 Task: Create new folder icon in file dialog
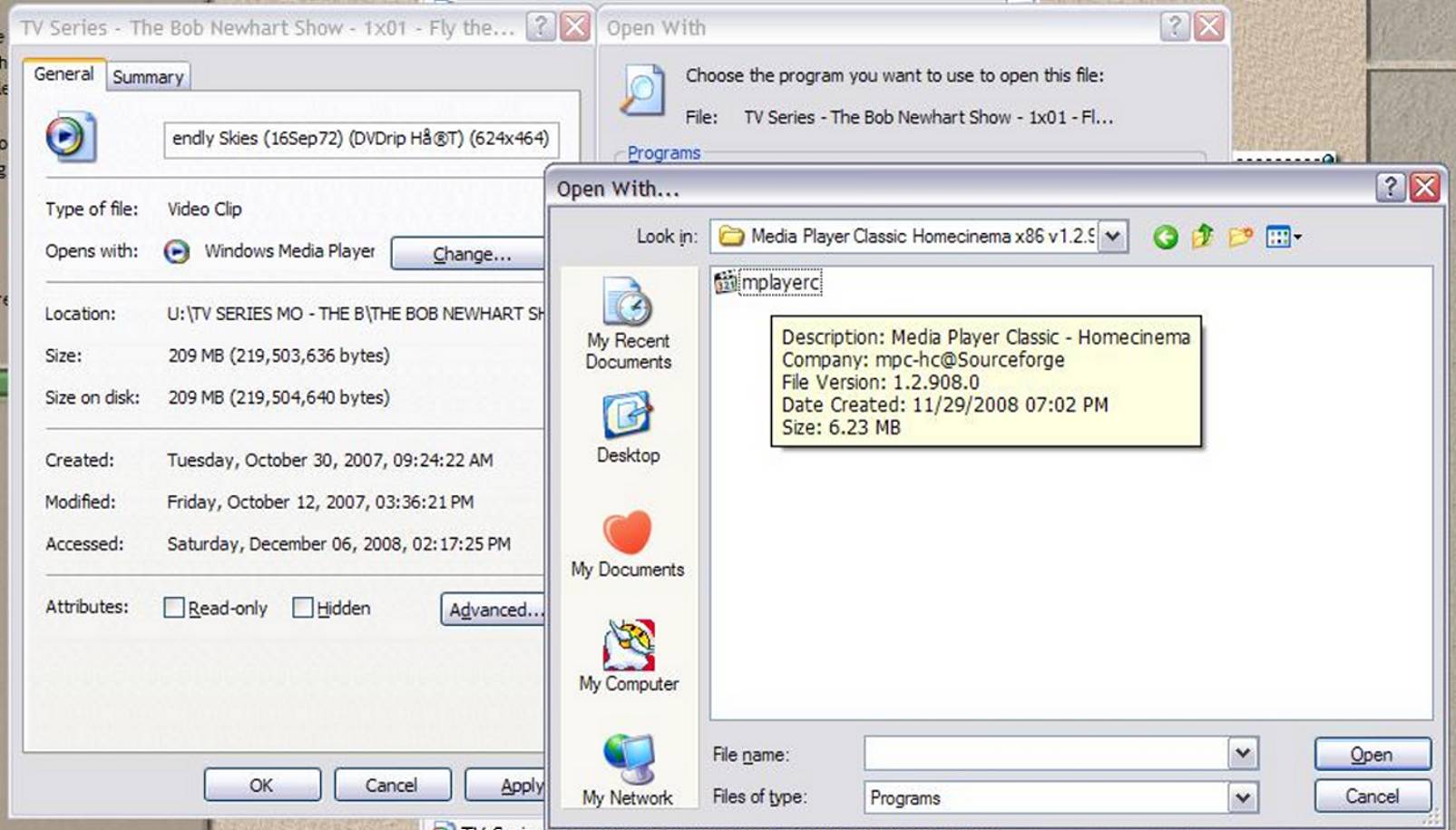pyautogui.click(x=1240, y=237)
